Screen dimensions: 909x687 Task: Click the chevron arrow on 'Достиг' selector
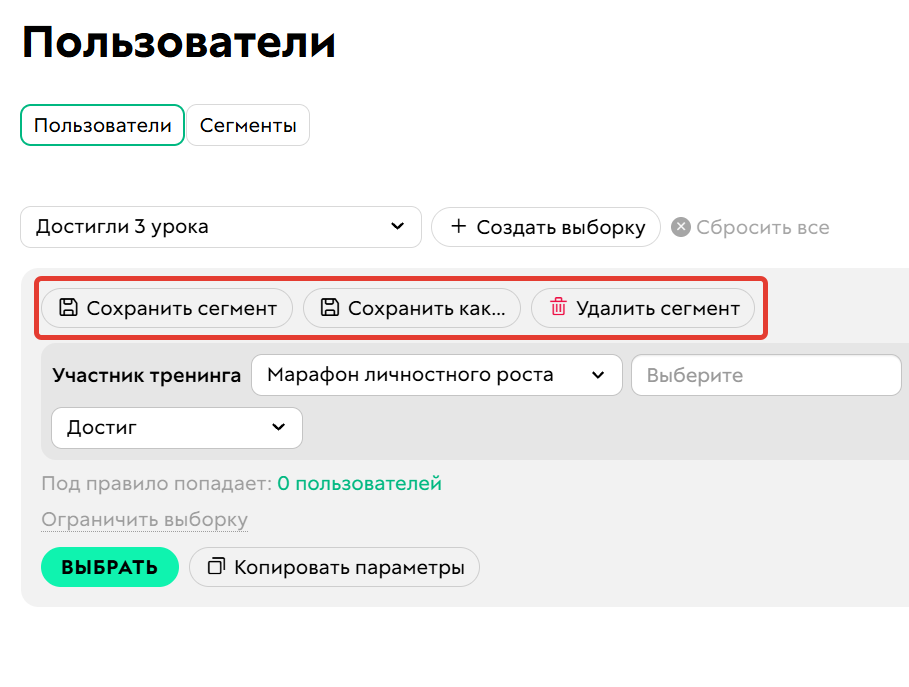coord(280,427)
